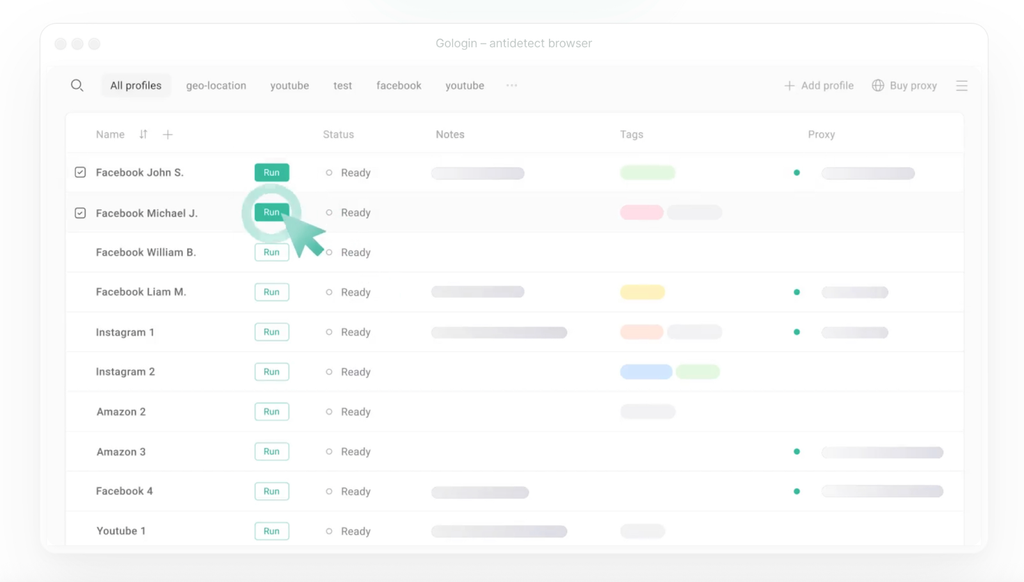1024x582 pixels.
Task: Select the Facebook Liam M. profile name
Action: [141, 292]
